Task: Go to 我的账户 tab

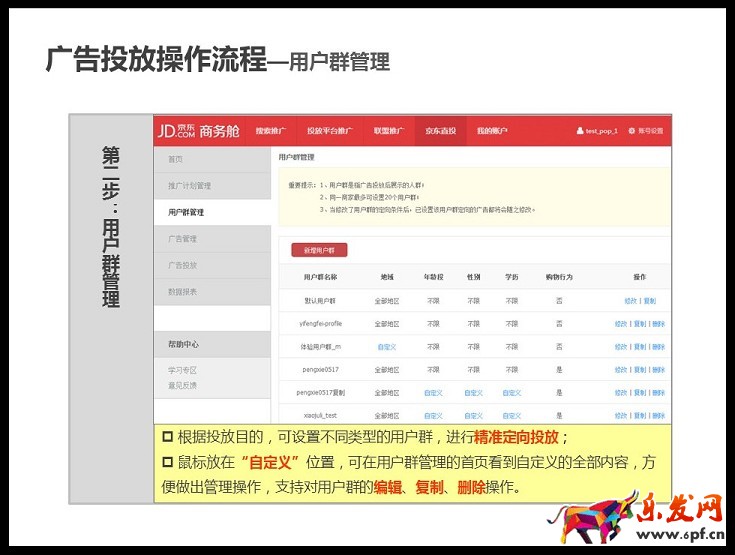Action: click(x=492, y=131)
